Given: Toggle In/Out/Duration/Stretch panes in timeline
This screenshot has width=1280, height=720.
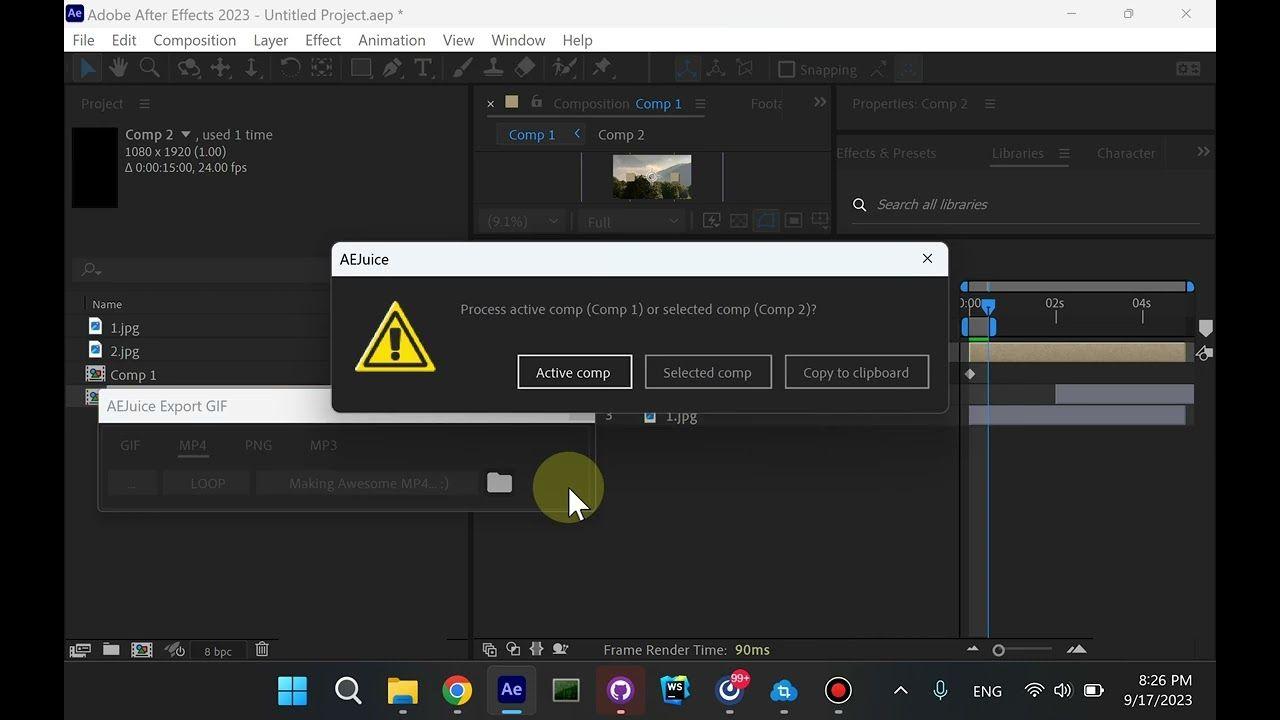Looking at the screenshot, I should [x=537, y=650].
